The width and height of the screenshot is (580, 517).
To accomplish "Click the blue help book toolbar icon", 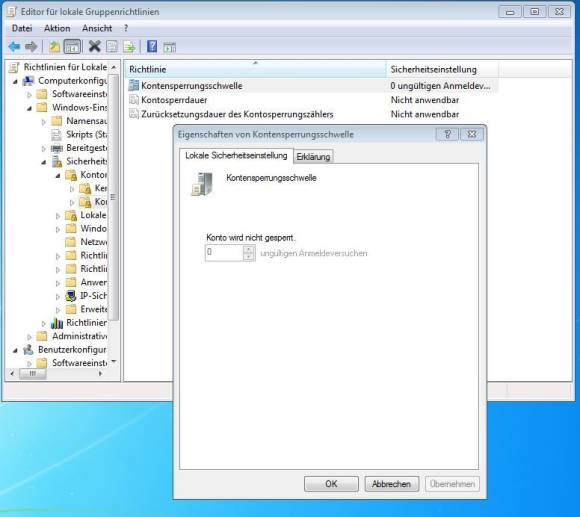I will click(x=152, y=47).
